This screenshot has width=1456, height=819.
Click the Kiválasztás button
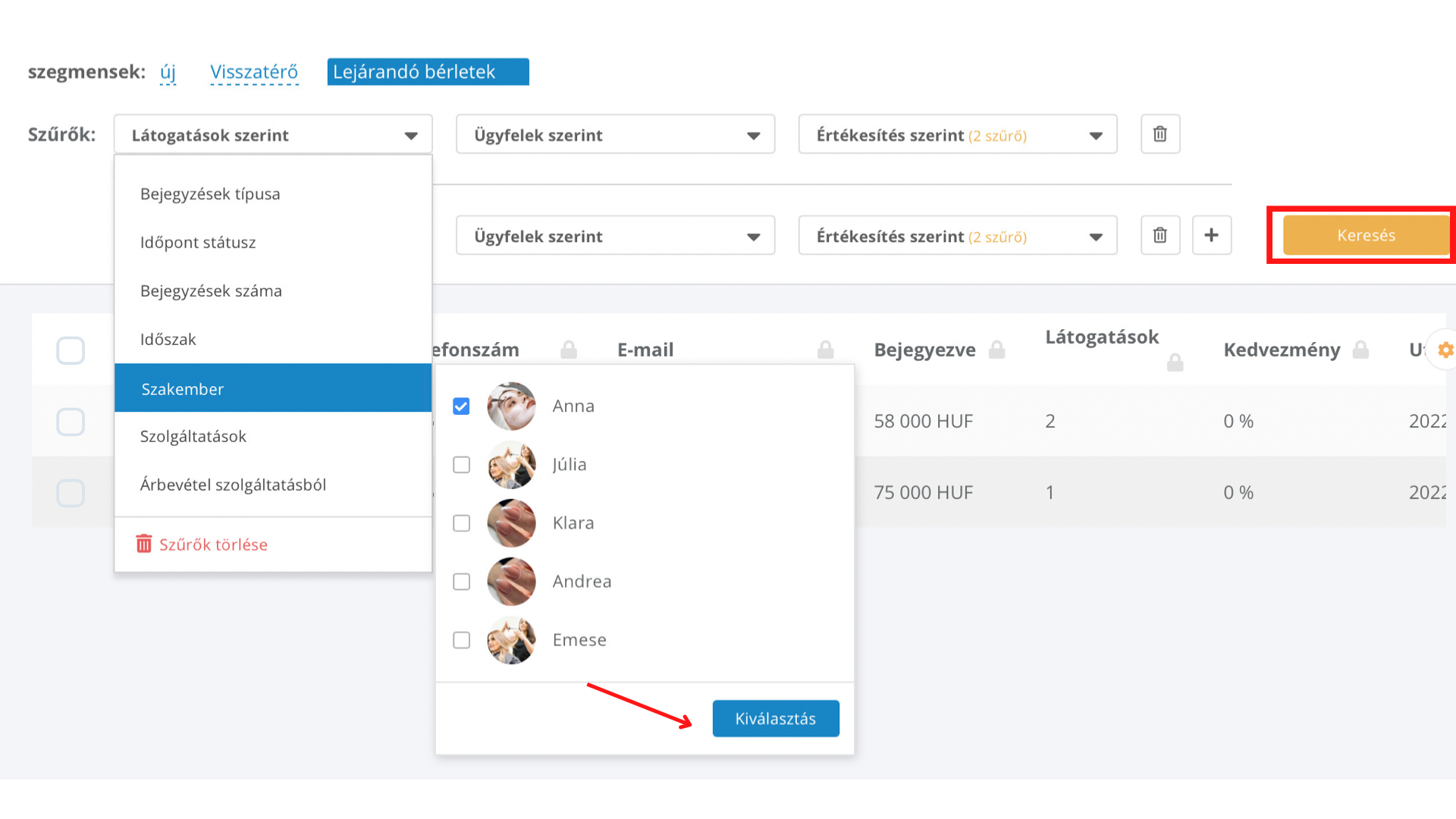tap(776, 718)
